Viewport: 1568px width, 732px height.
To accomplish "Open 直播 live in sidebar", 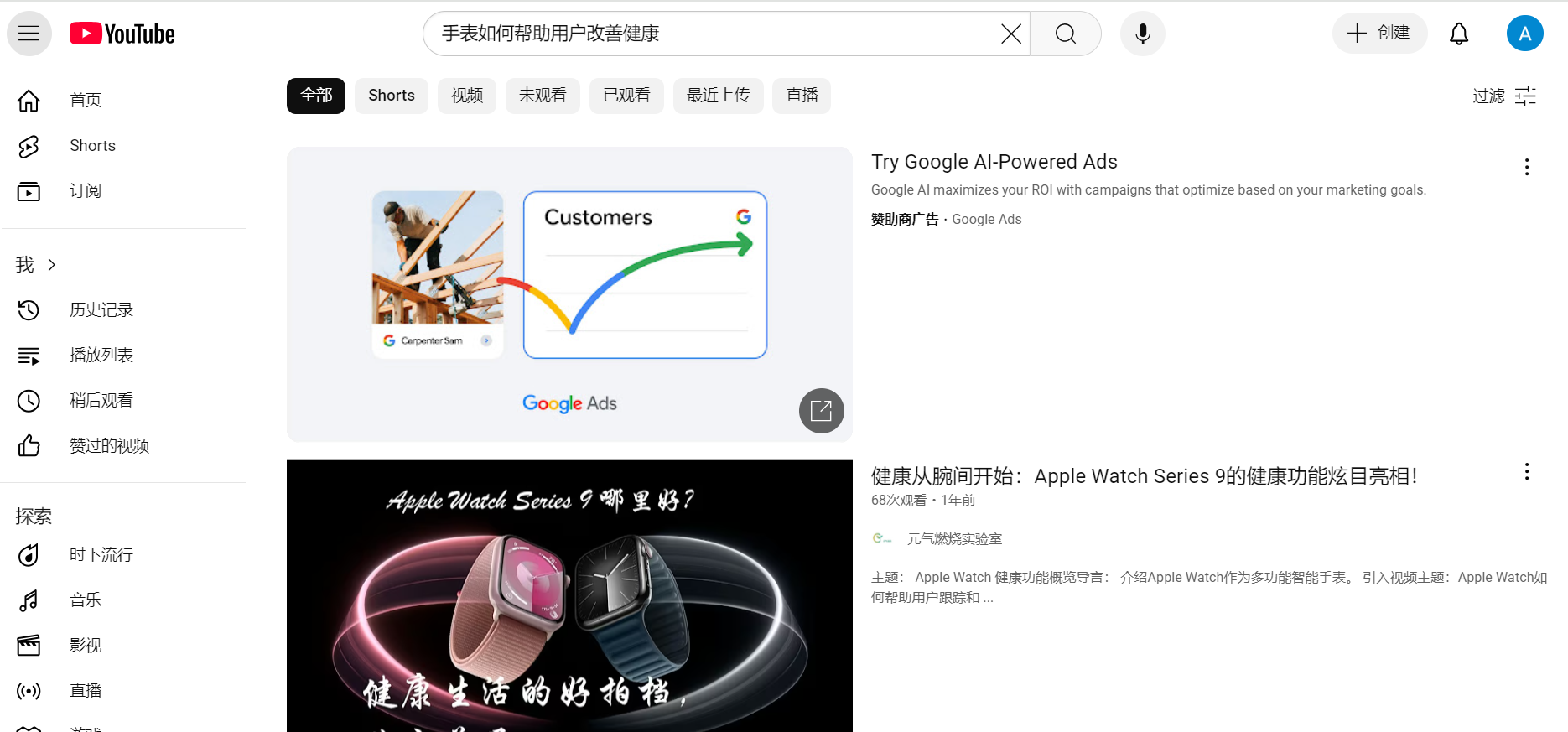I will tap(124, 691).
